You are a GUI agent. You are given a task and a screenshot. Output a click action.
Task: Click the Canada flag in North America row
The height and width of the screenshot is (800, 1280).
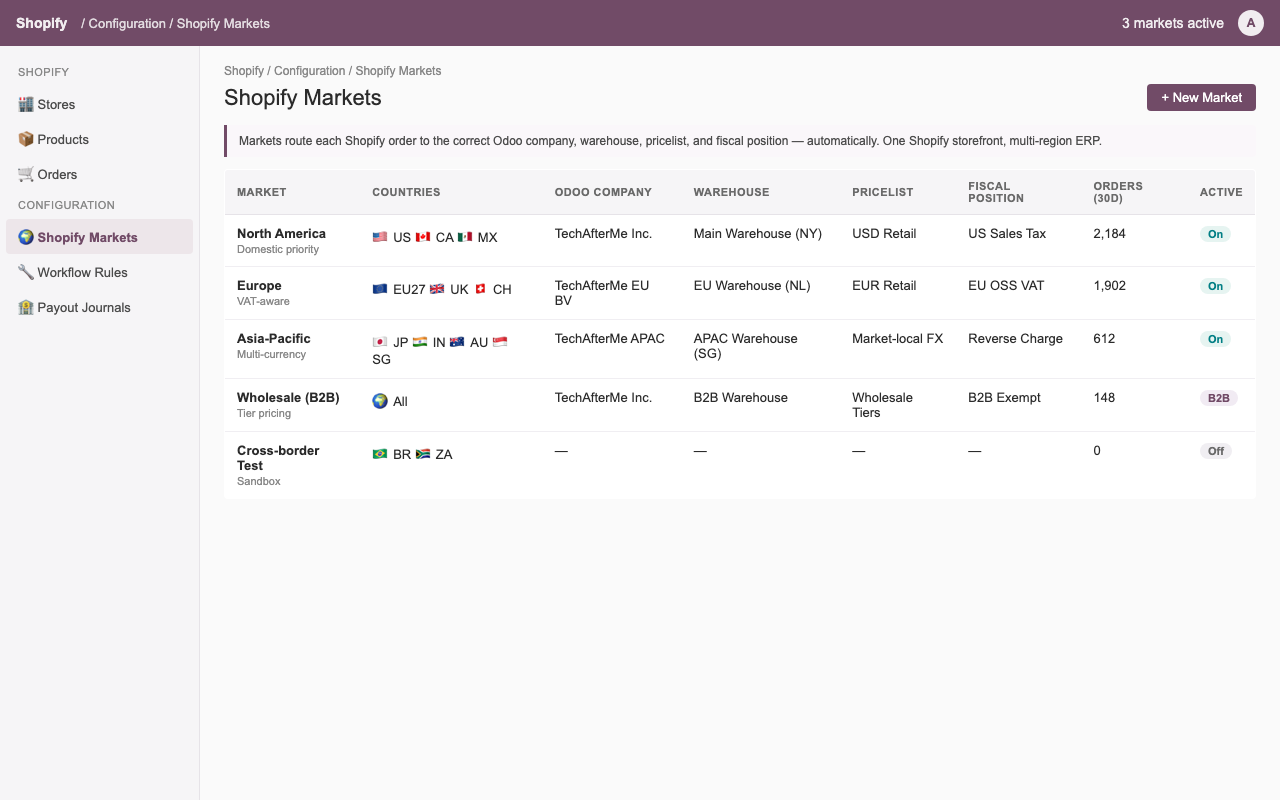pyautogui.click(x=423, y=237)
